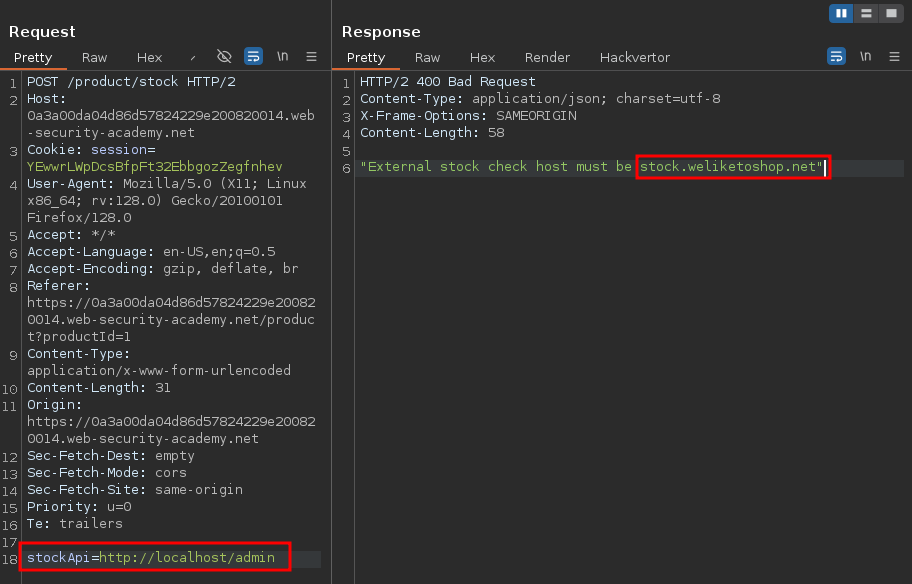Select side-by-side split layout icon

pyautogui.click(x=841, y=13)
